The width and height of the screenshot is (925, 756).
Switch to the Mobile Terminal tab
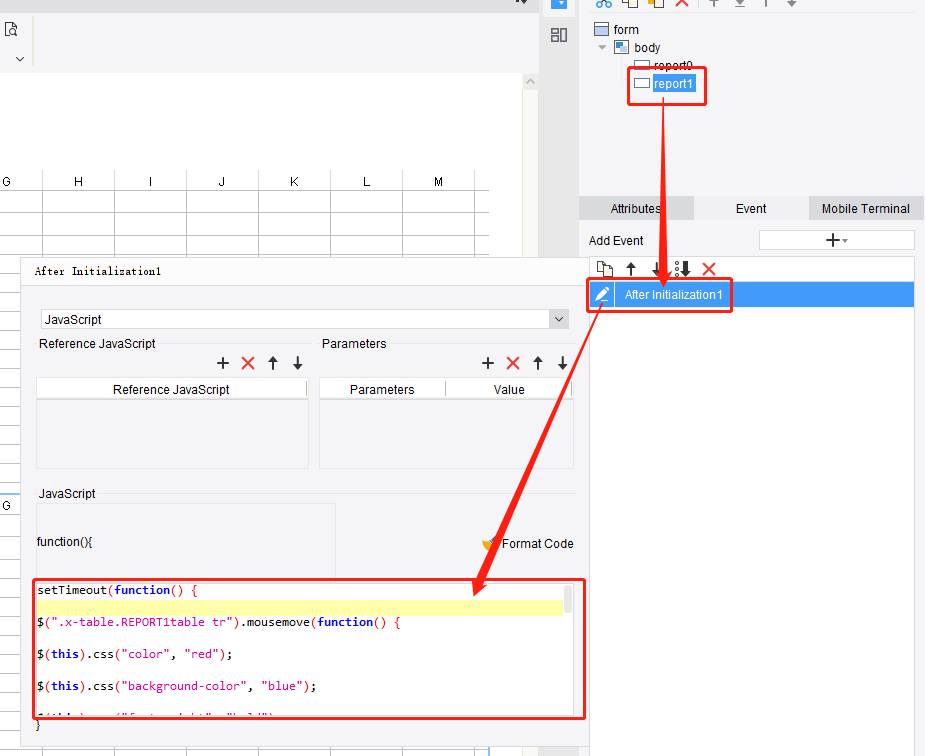[865, 208]
